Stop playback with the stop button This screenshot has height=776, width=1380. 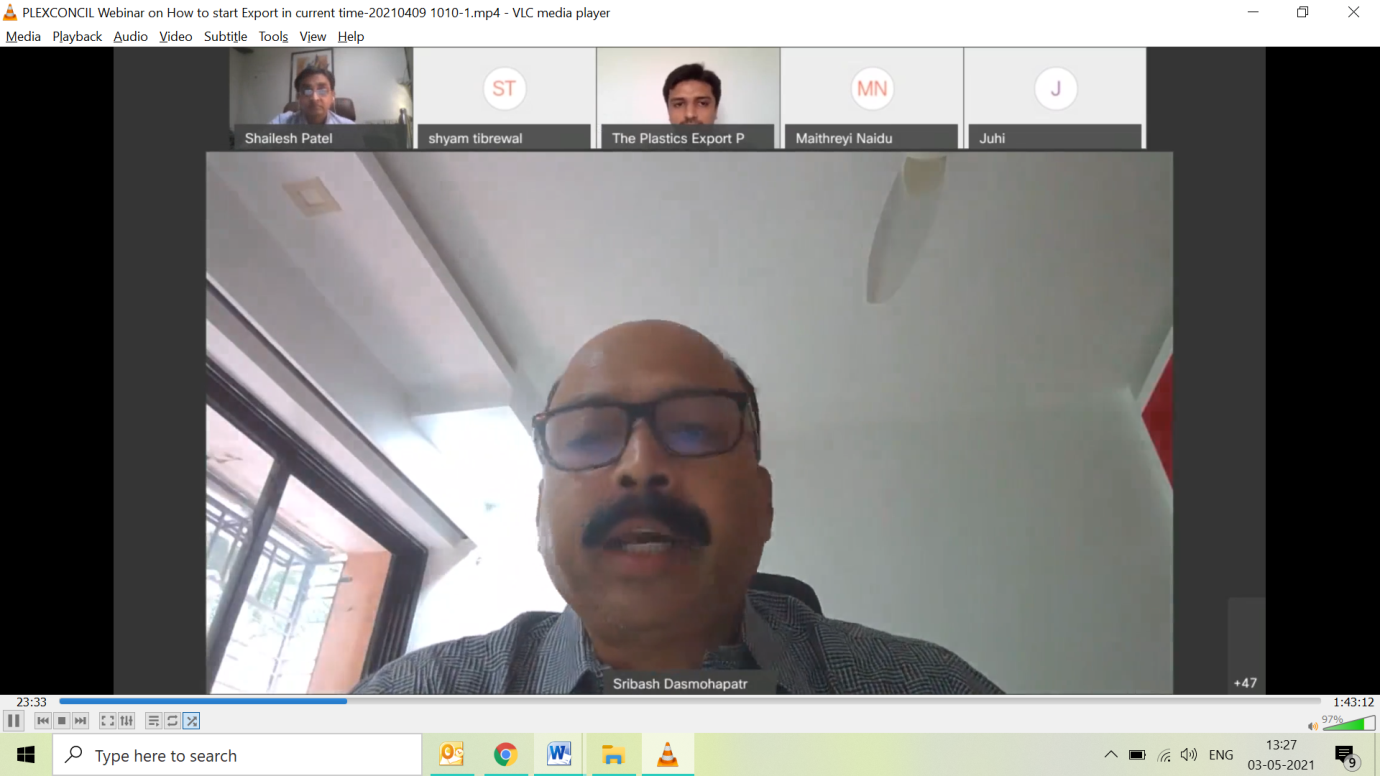point(62,721)
